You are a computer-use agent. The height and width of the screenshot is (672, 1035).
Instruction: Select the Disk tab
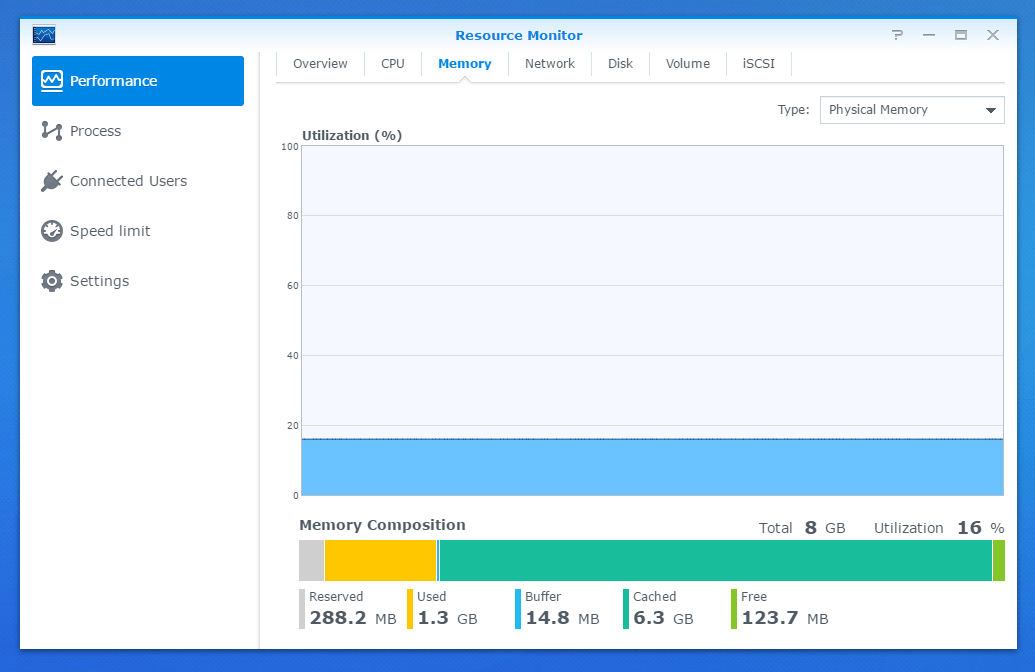(x=620, y=64)
